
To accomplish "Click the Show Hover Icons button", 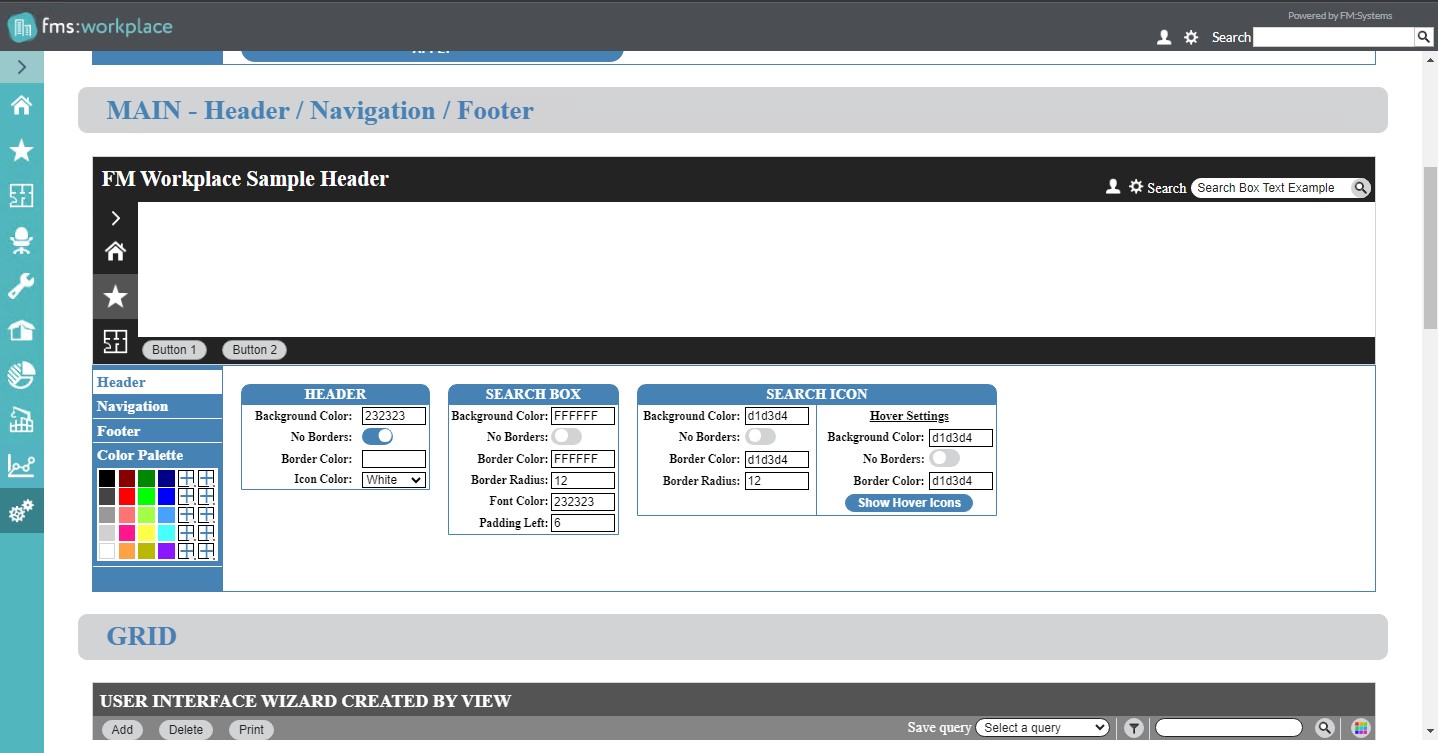I will point(908,503).
